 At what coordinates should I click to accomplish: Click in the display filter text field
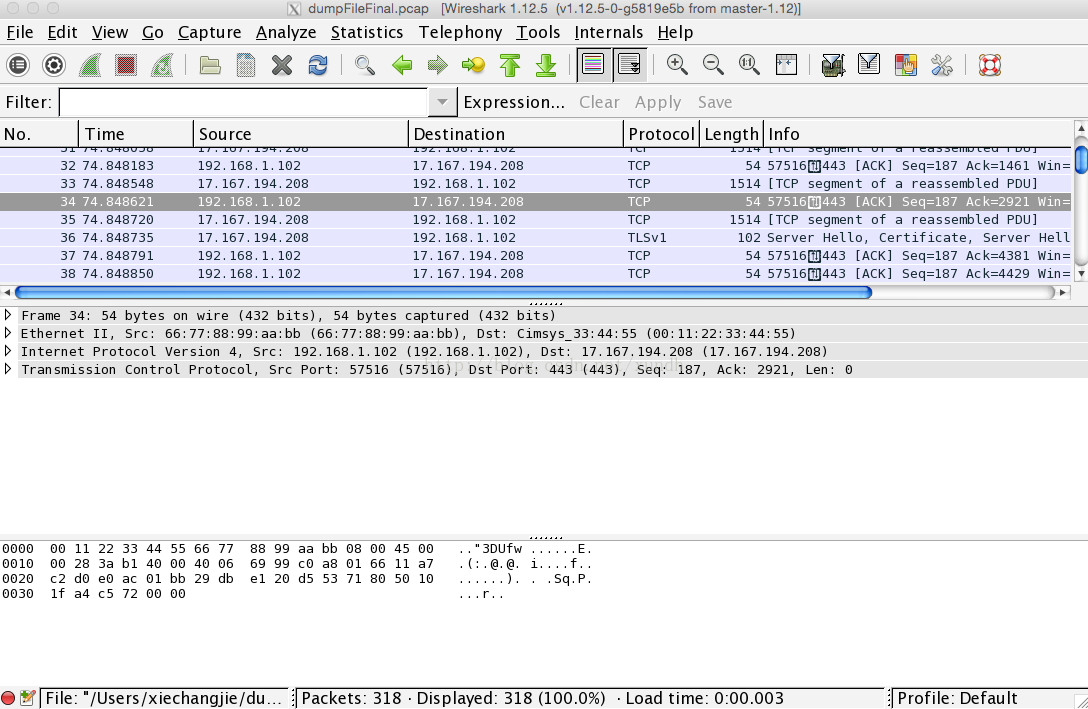[x=244, y=102]
